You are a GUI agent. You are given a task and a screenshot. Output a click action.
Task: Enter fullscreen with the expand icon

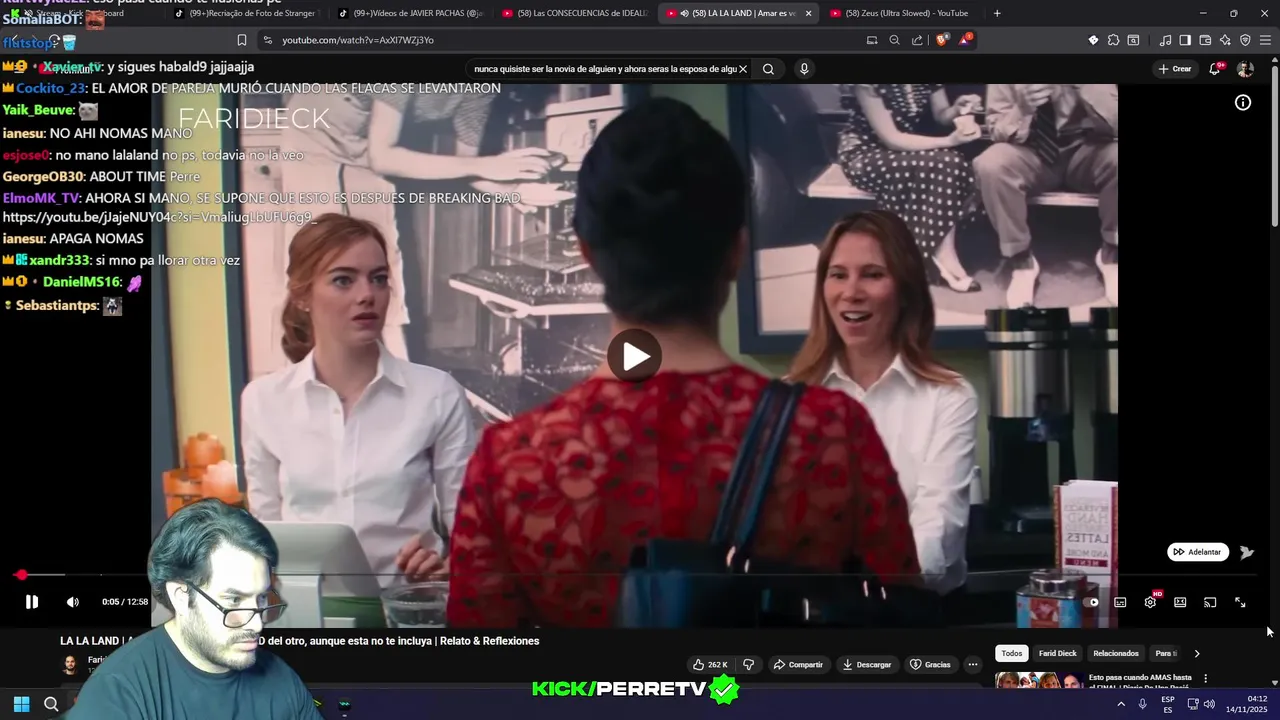pyautogui.click(x=1240, y=602)
